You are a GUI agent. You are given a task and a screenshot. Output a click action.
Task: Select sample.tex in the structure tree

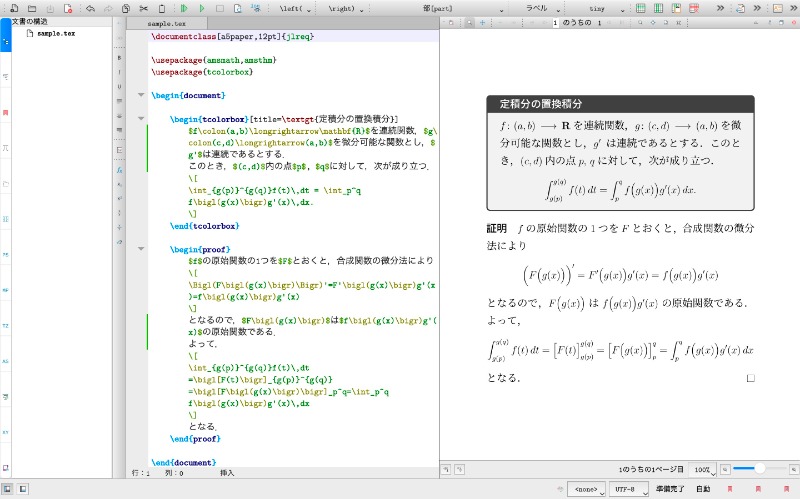[x=55, y=33]
